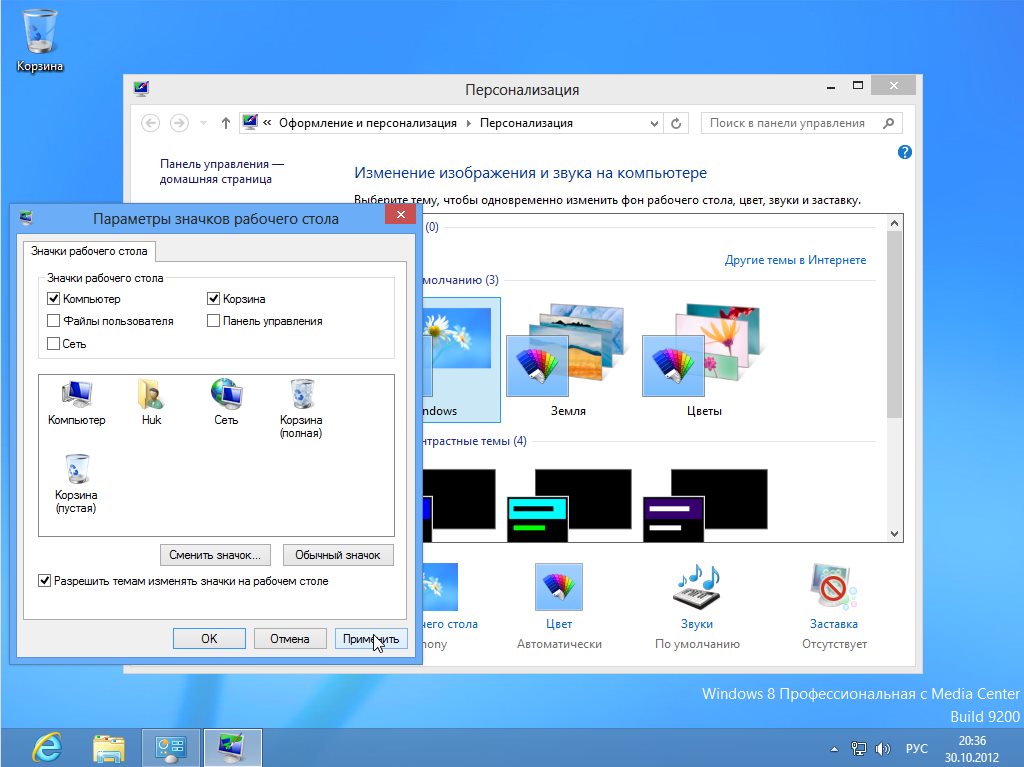Click the Обычный значок button
Screen dimensions: 1024x767
(338, 555)
